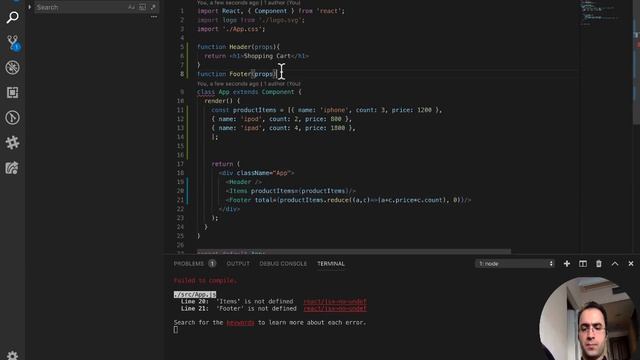Open the Search view in activity bar
The width and height of the screenshot is (640, 360).
coord(12,18)
